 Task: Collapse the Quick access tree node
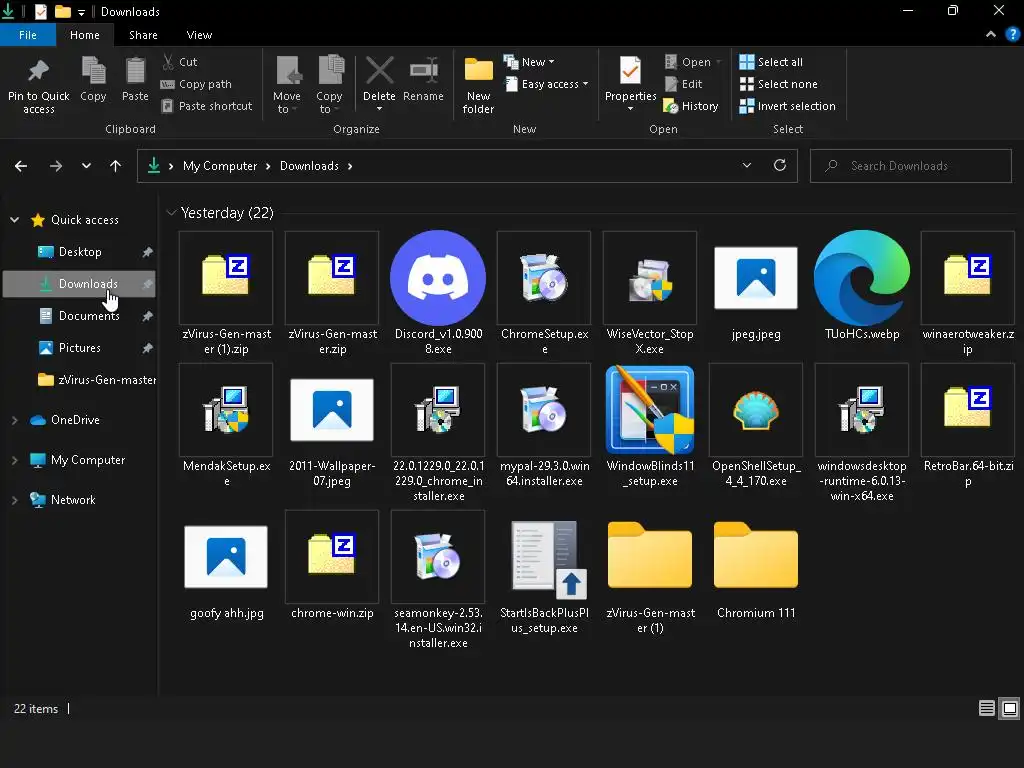tap(14, 220)
